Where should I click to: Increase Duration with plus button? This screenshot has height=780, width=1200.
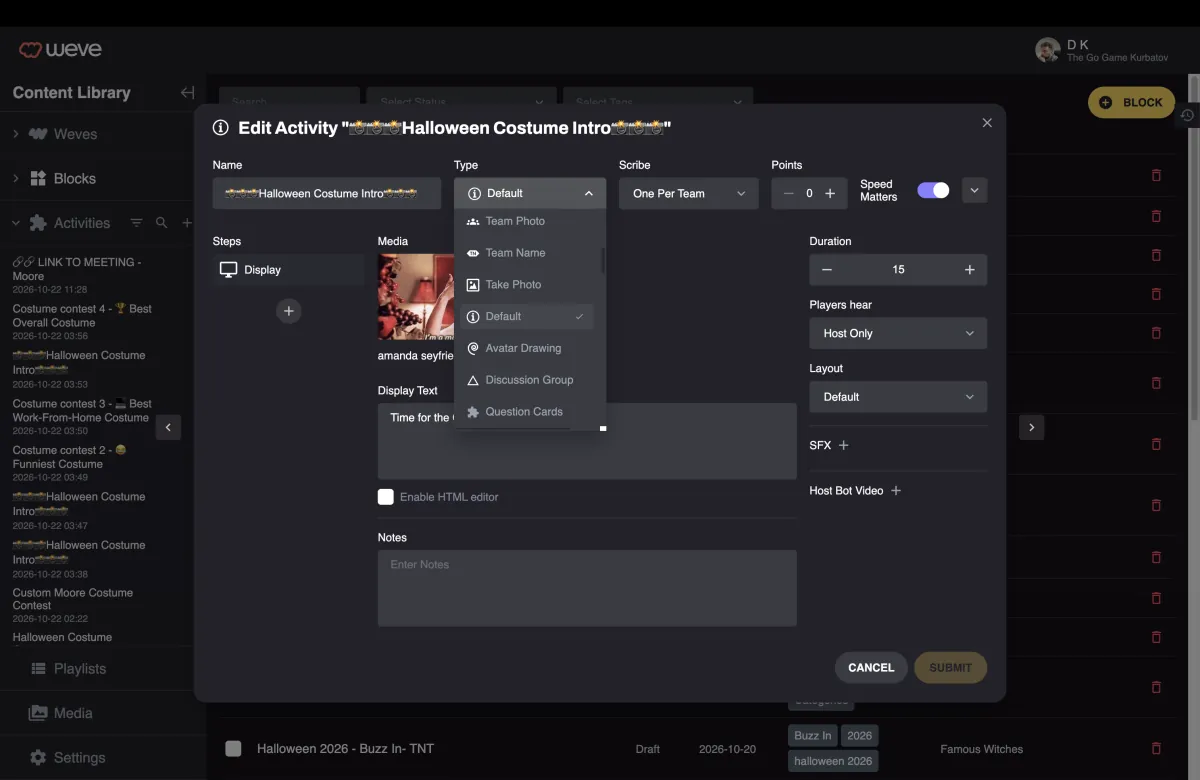tap(969, 270)
